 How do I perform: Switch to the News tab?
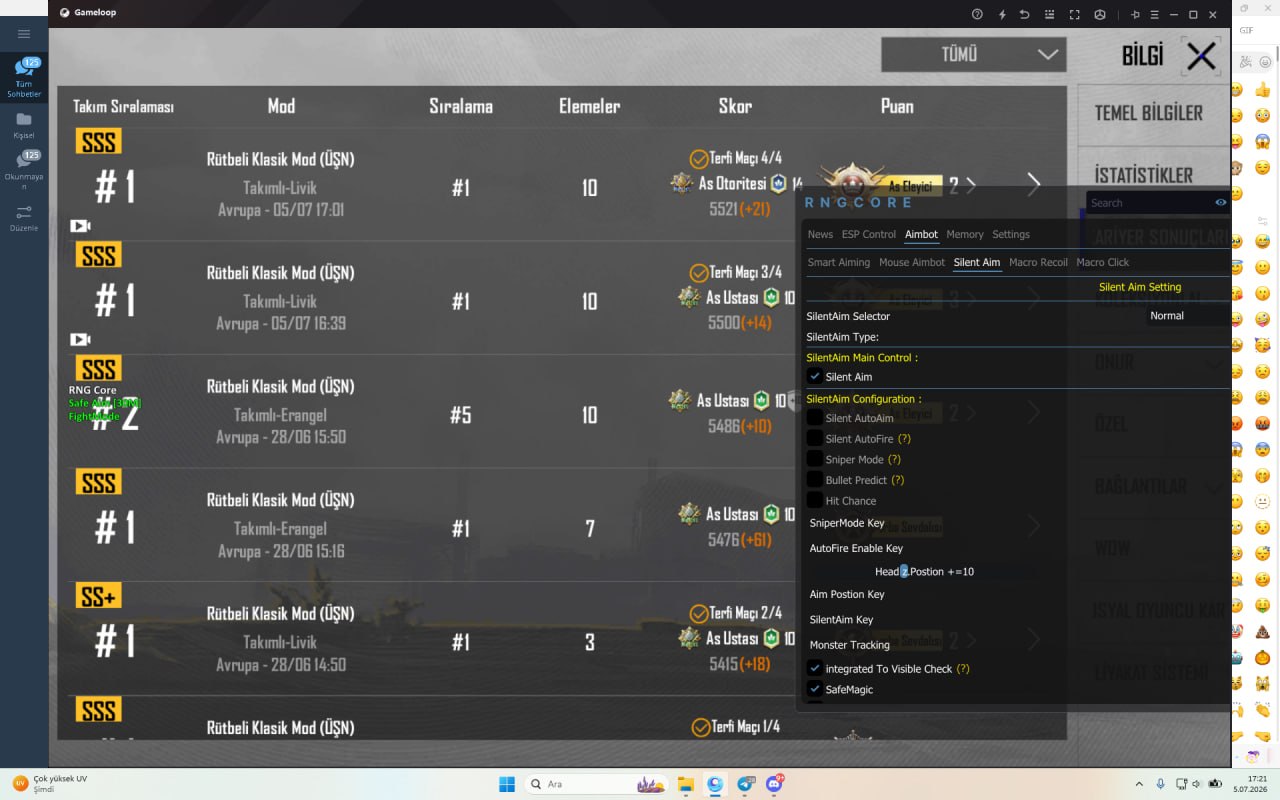click(x=820, y=234)
